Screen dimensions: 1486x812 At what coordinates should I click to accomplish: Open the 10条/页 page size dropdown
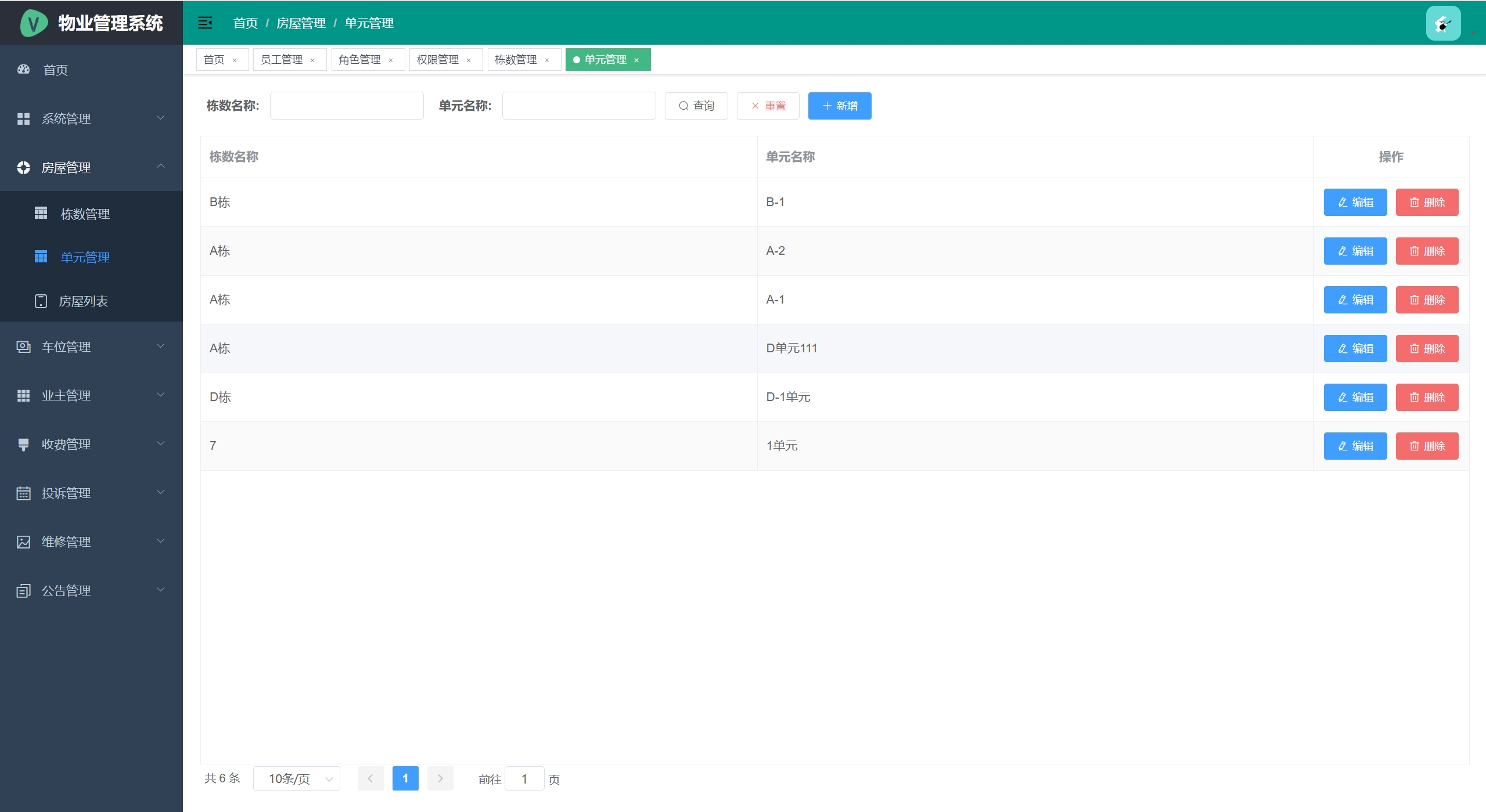point(297,778)
